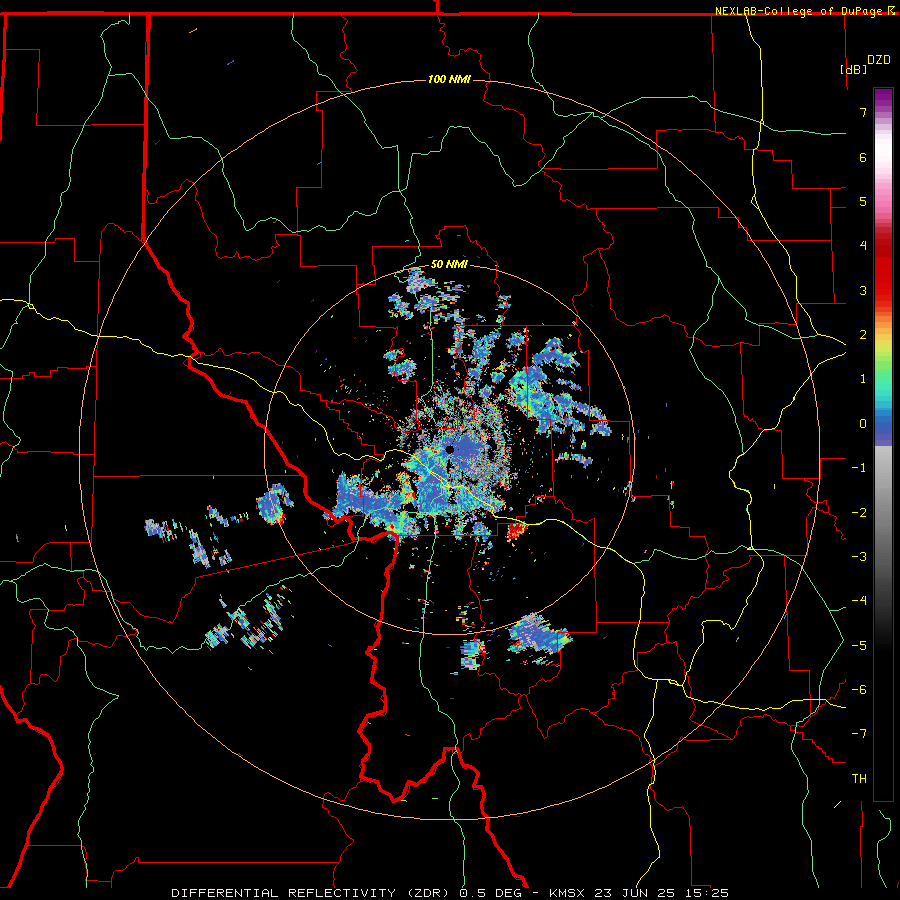Click the -6 colorbar tick label

pos(859,689)
